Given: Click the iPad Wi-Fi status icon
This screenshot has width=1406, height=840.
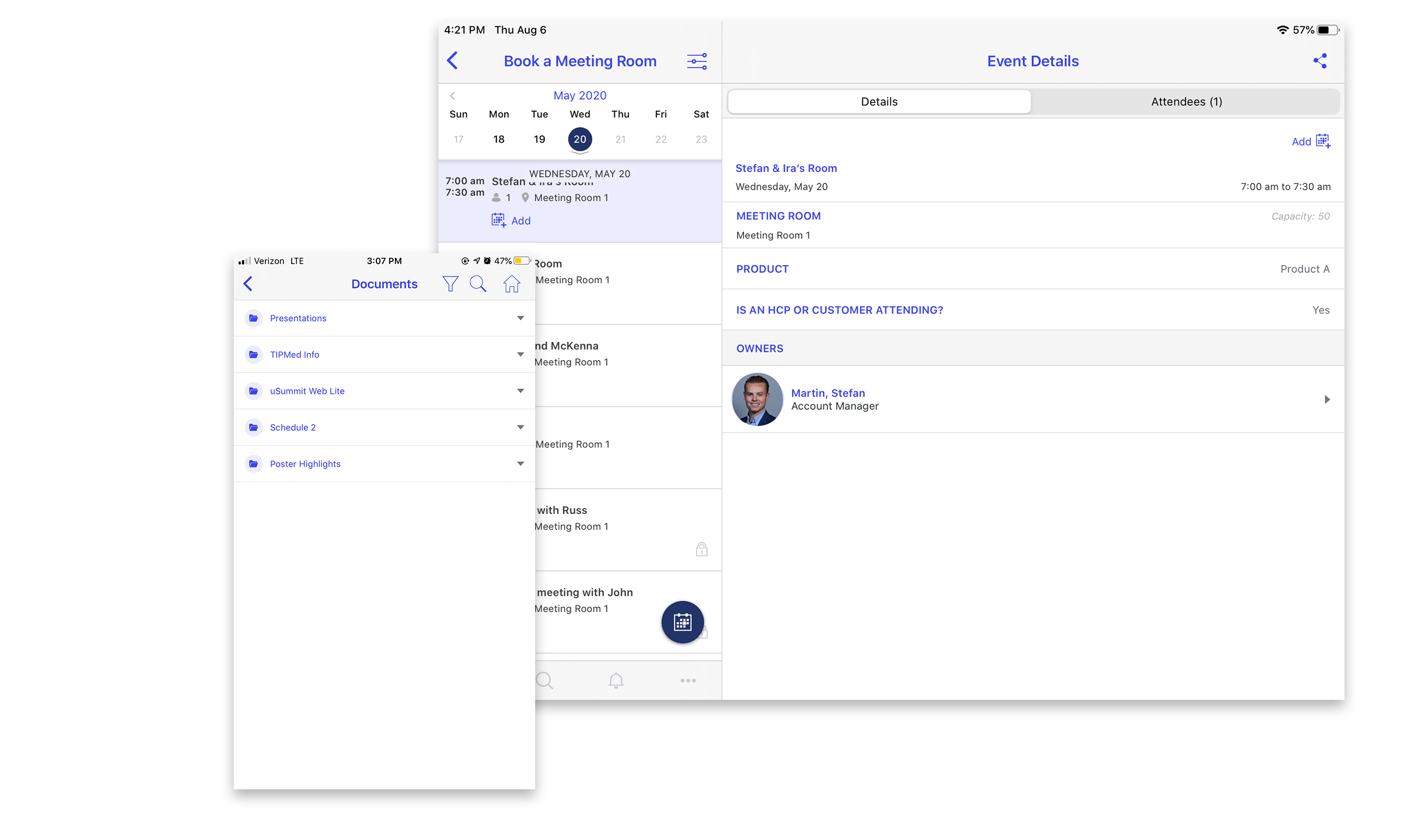Looking at the screenshot, I should point(1282,30).
